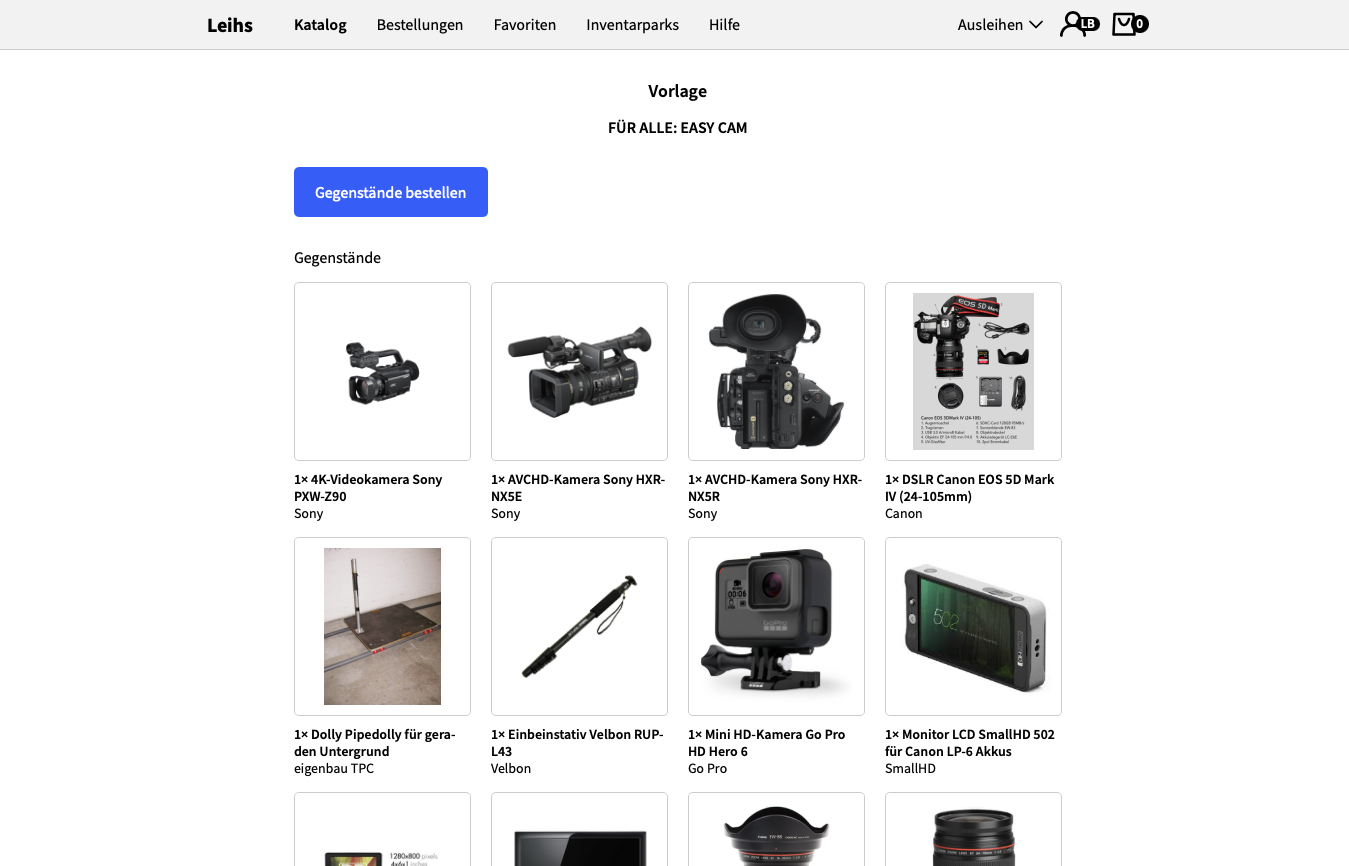The image size is (1349, 866).
Task: Click the Gegenstände bestellen button
Action: click(391, 192)
